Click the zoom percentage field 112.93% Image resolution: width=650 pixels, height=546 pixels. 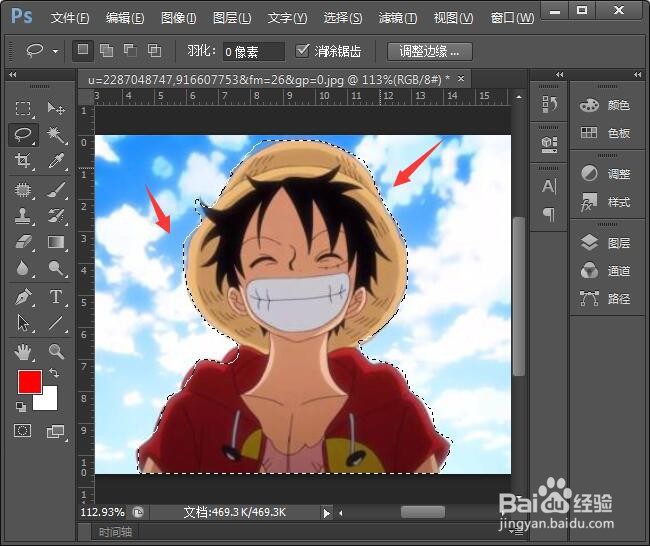[x=102, y=512]
